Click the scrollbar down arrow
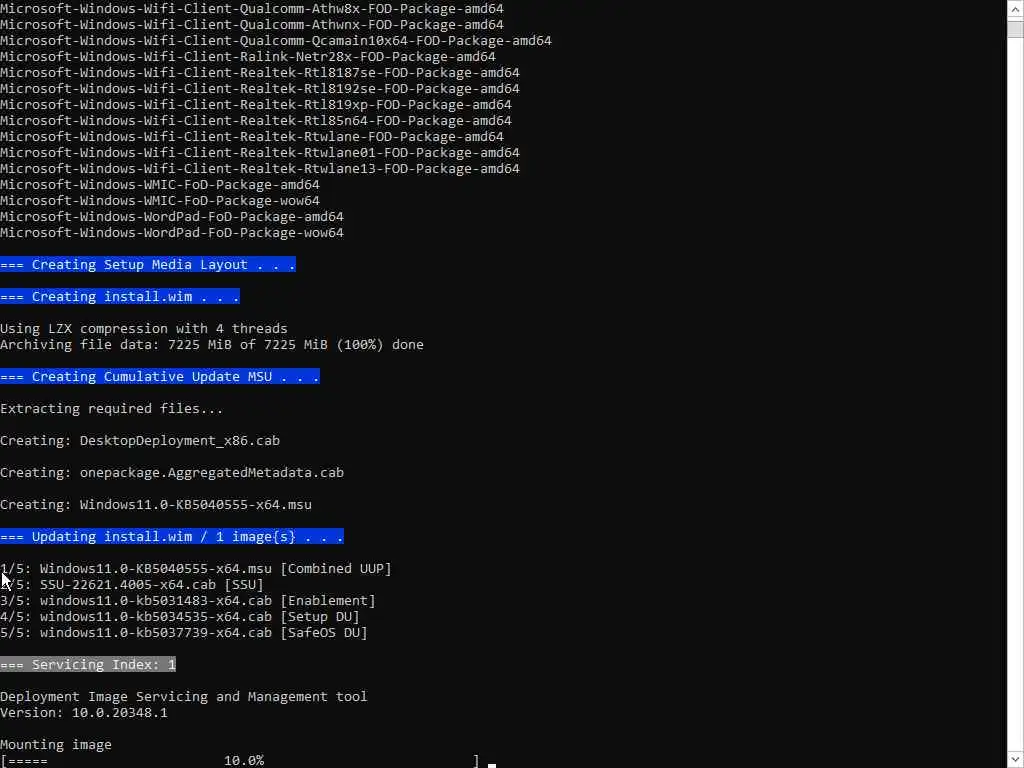This screenshot has width=1024, height=768. tap(1016, 761)
